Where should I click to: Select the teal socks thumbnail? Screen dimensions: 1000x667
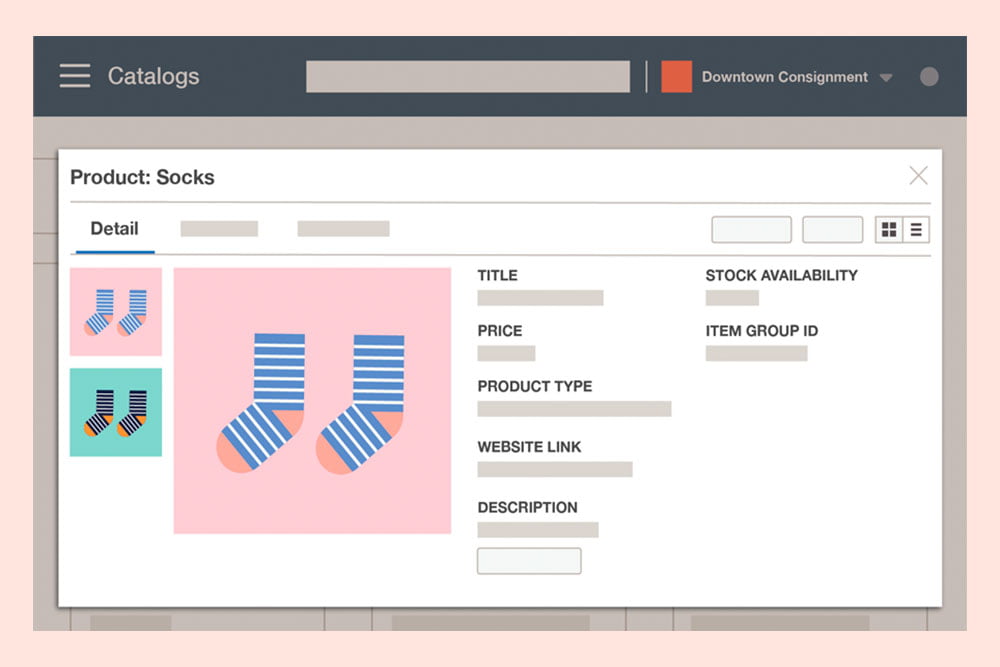[115, 412]
